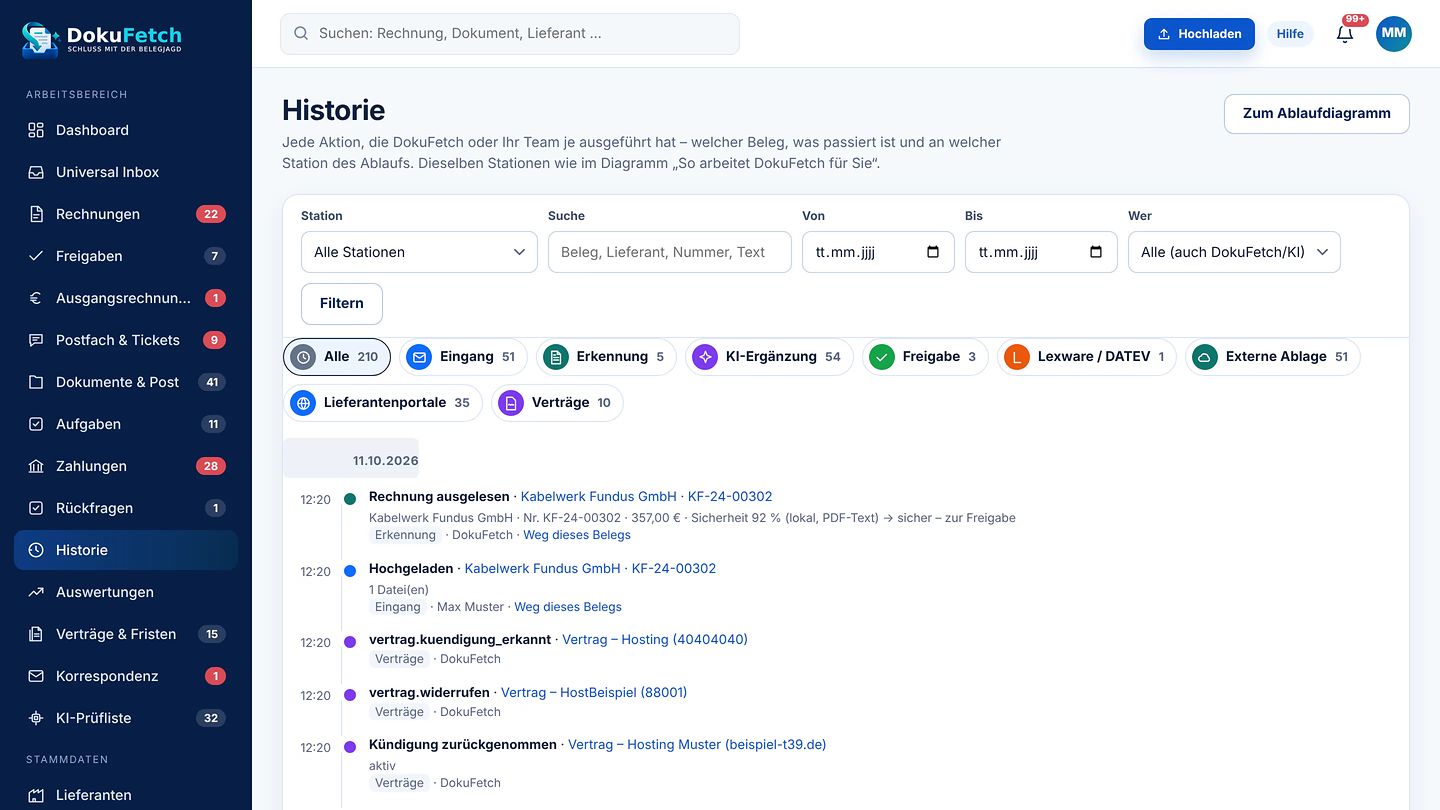Open the Station dropdown (Alle Stationen)
This screenshot has width=1440, height=810.
tap(419, 252)
